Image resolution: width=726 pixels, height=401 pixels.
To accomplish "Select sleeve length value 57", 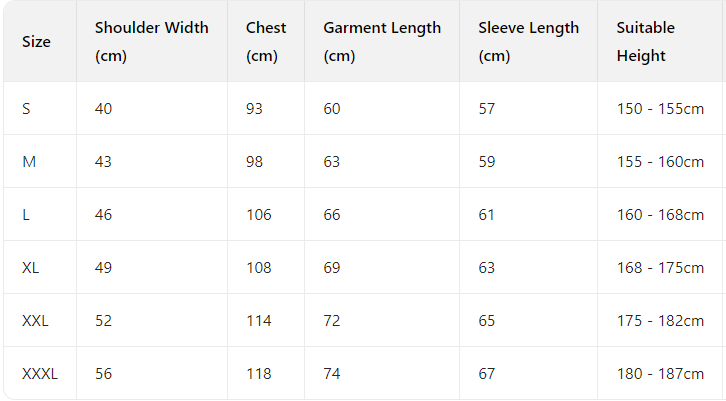I will coord(487,108).
